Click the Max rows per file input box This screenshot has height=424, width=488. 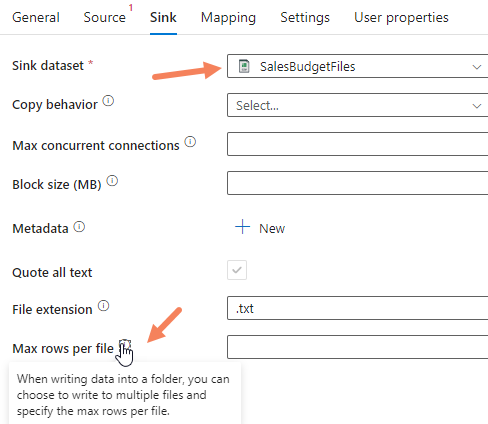pyautogui.click(x=358, y=347)
